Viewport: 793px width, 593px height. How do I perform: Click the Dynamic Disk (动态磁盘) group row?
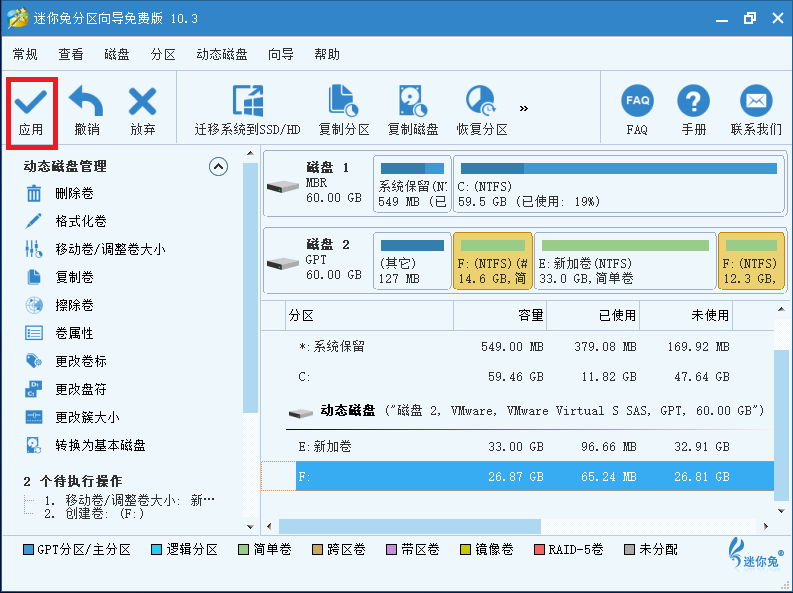526,411
